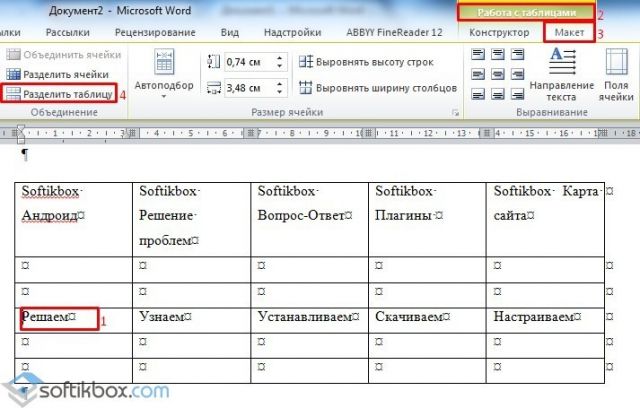The width and height of the screenshot is (640, 408).
Task: Open the Вид tab
Action: tap(230, 32)
